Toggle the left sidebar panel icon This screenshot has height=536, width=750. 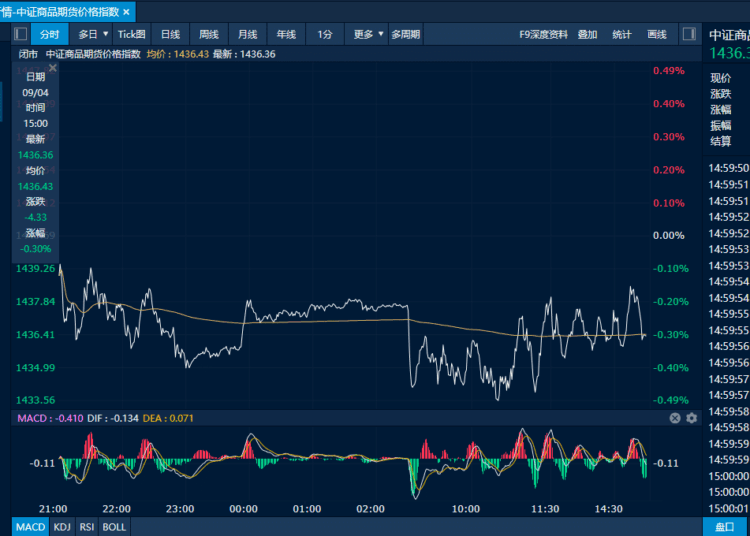(x=21, y=34)
